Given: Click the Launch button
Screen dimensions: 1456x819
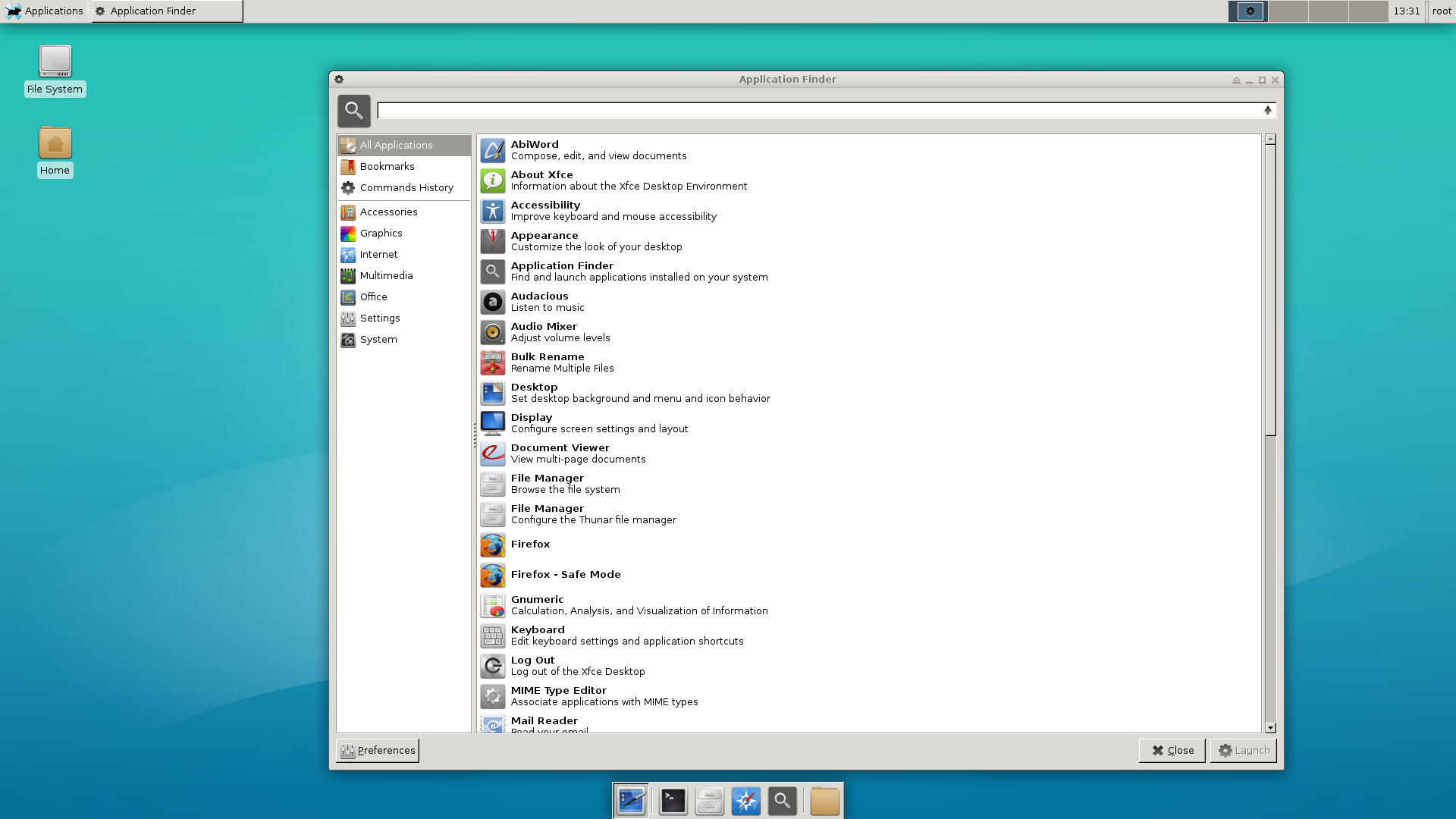Looking at the screenshot, I should [x=1244, y=750].
